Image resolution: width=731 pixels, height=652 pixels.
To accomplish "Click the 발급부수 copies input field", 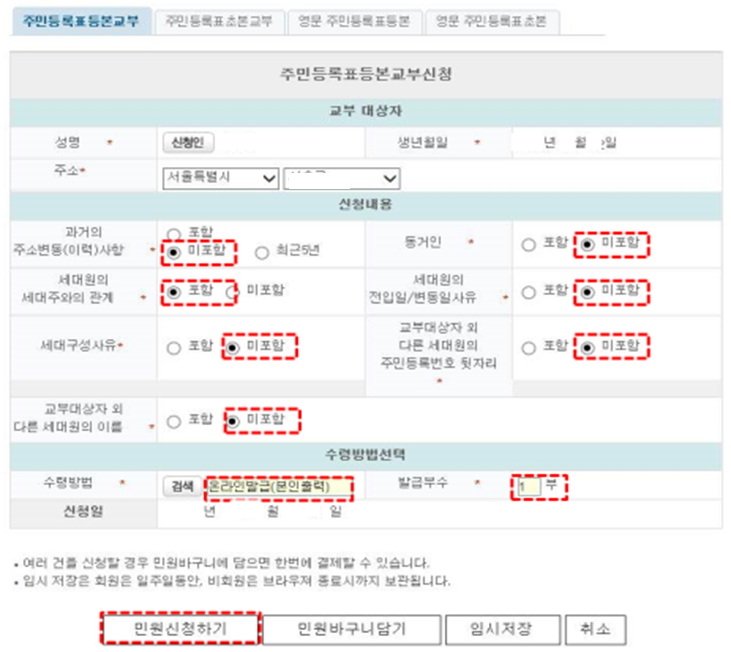I will point(528,487).
